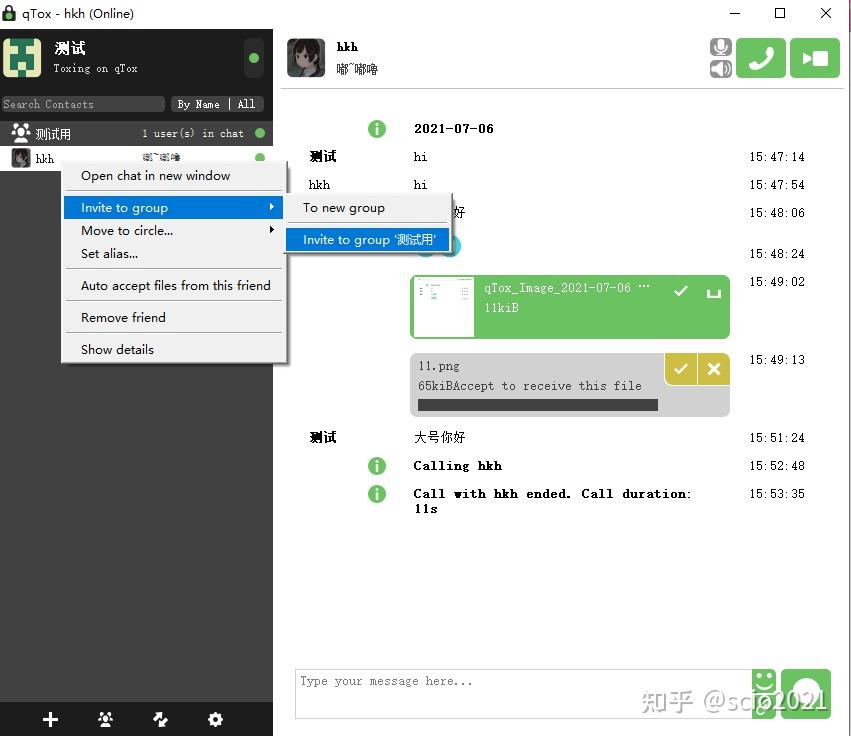Accept the 11.png file transfer

point(681,369)
